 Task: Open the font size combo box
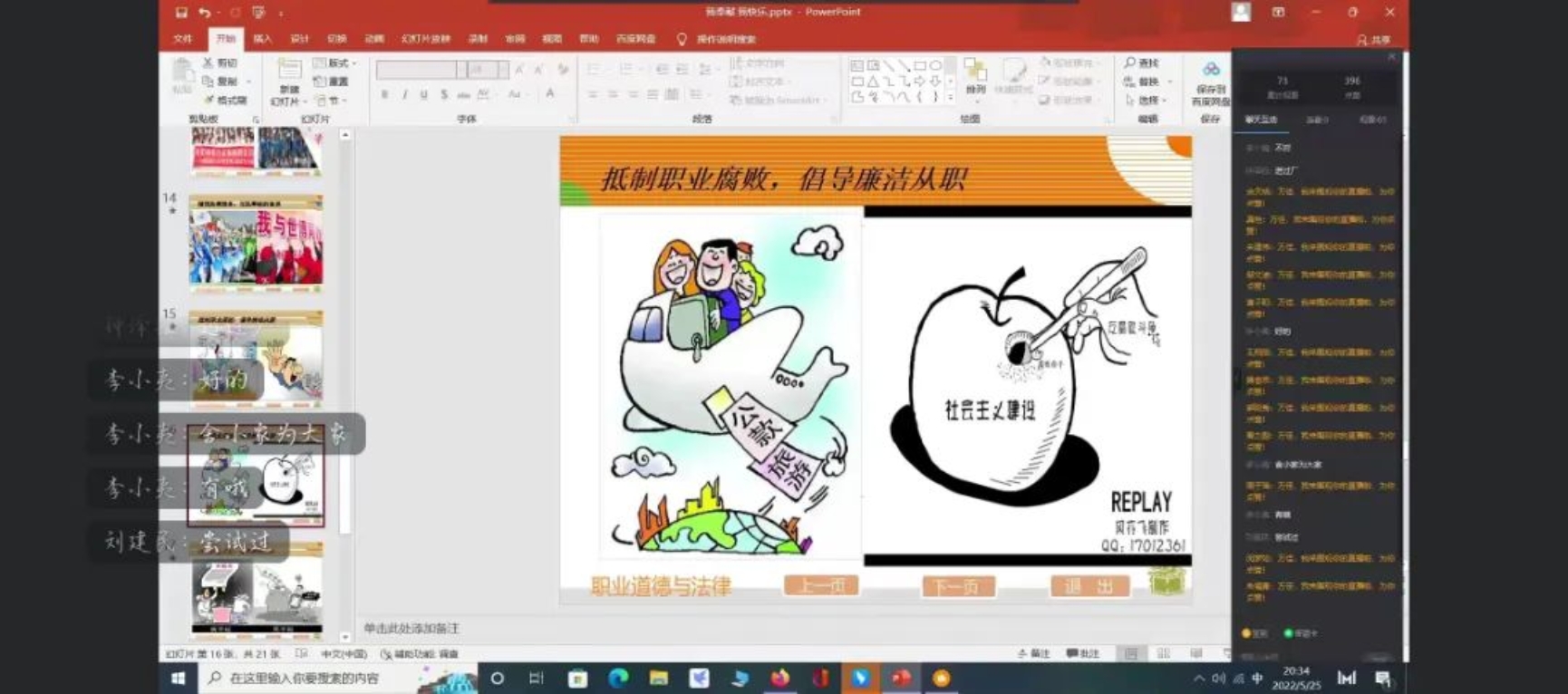point(488,69)
